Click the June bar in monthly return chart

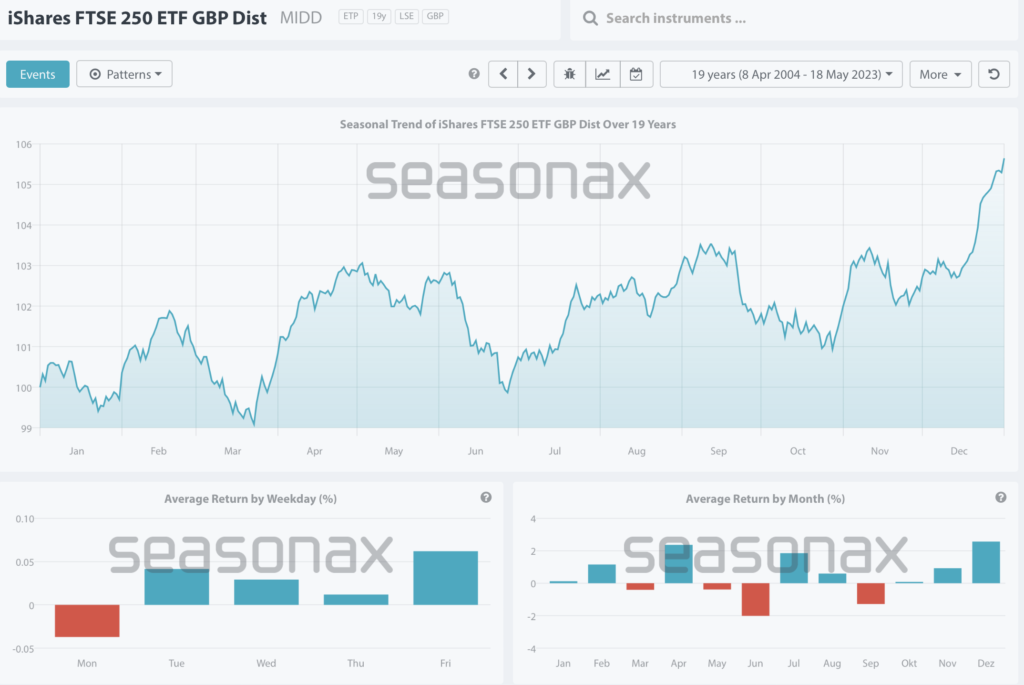(755, 599)
